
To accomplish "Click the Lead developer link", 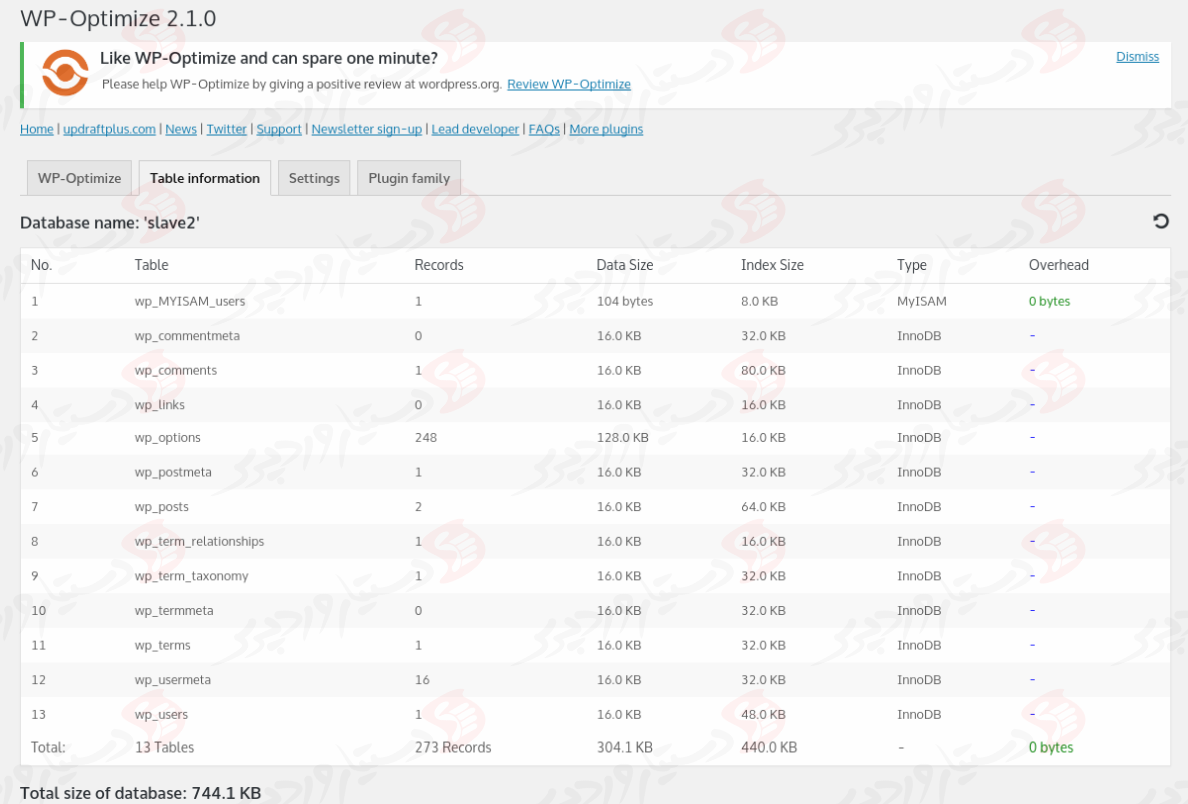I will tap(474, 129).
